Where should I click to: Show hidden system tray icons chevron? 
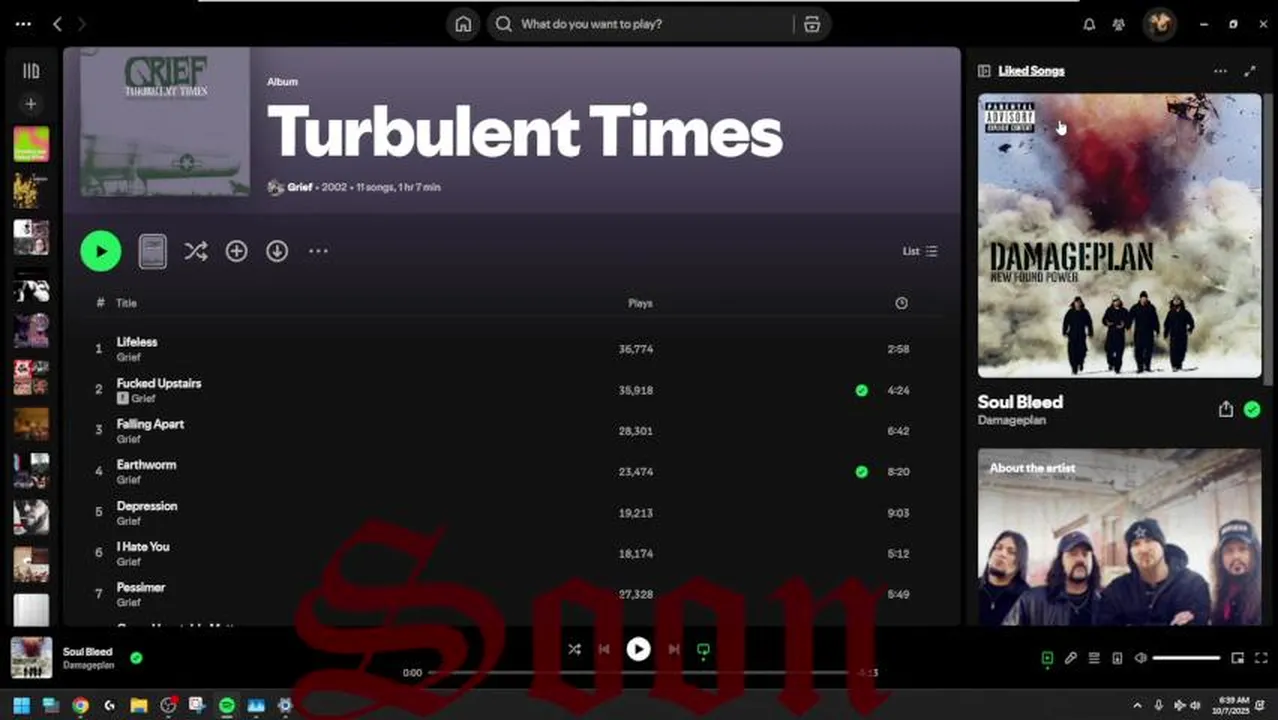1137,705
